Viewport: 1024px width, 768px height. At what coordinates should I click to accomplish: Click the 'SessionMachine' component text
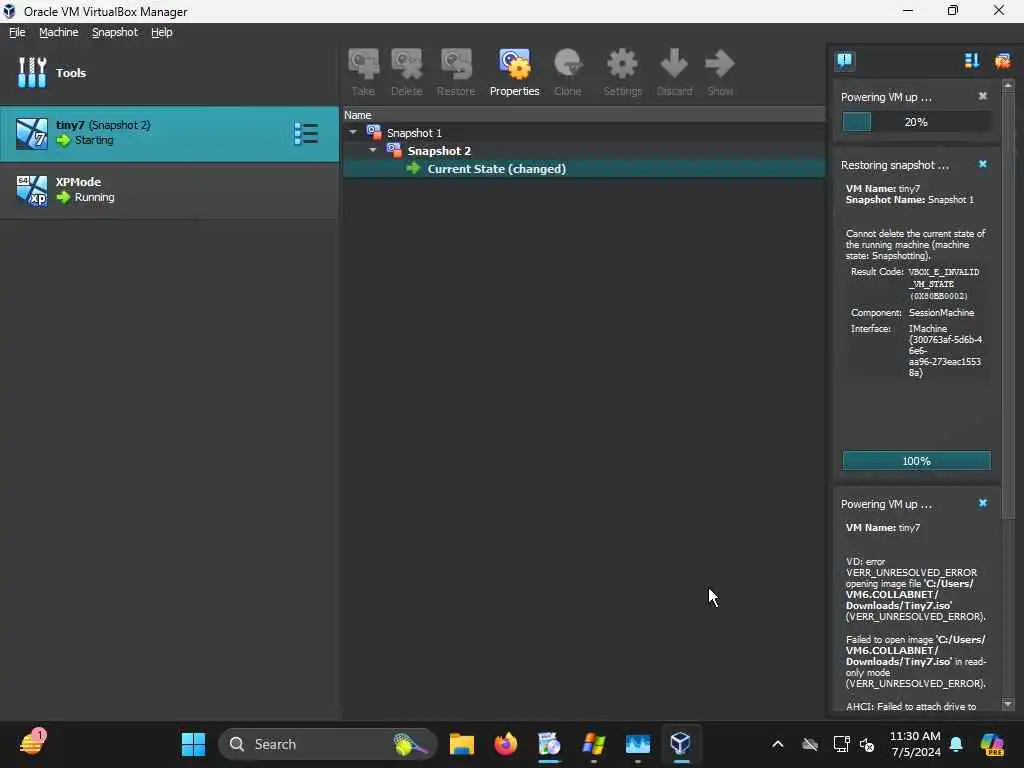pyautogui.click(x=941, y=313)
